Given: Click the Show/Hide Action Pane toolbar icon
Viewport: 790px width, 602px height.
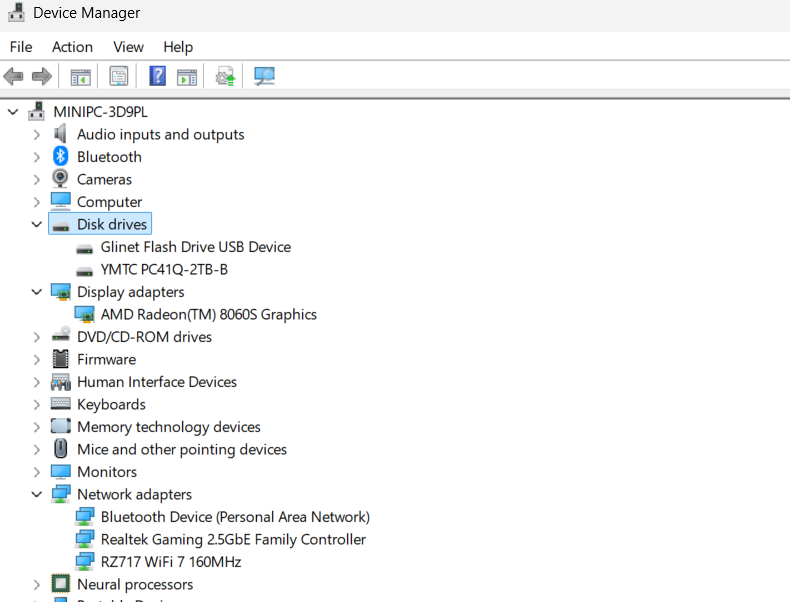Looking at the screenshot, I should (x=187, y=78).
